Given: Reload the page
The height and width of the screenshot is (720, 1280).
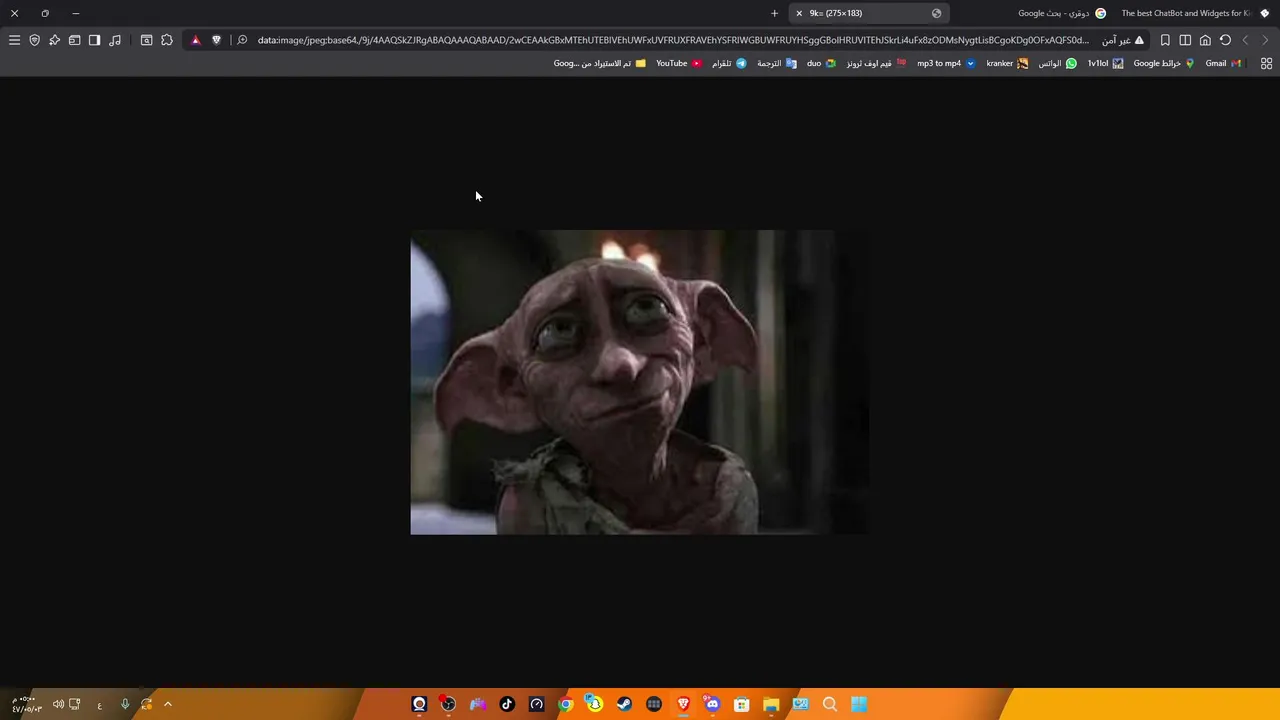Looking at the screenshot, I should pos(1225,40).
